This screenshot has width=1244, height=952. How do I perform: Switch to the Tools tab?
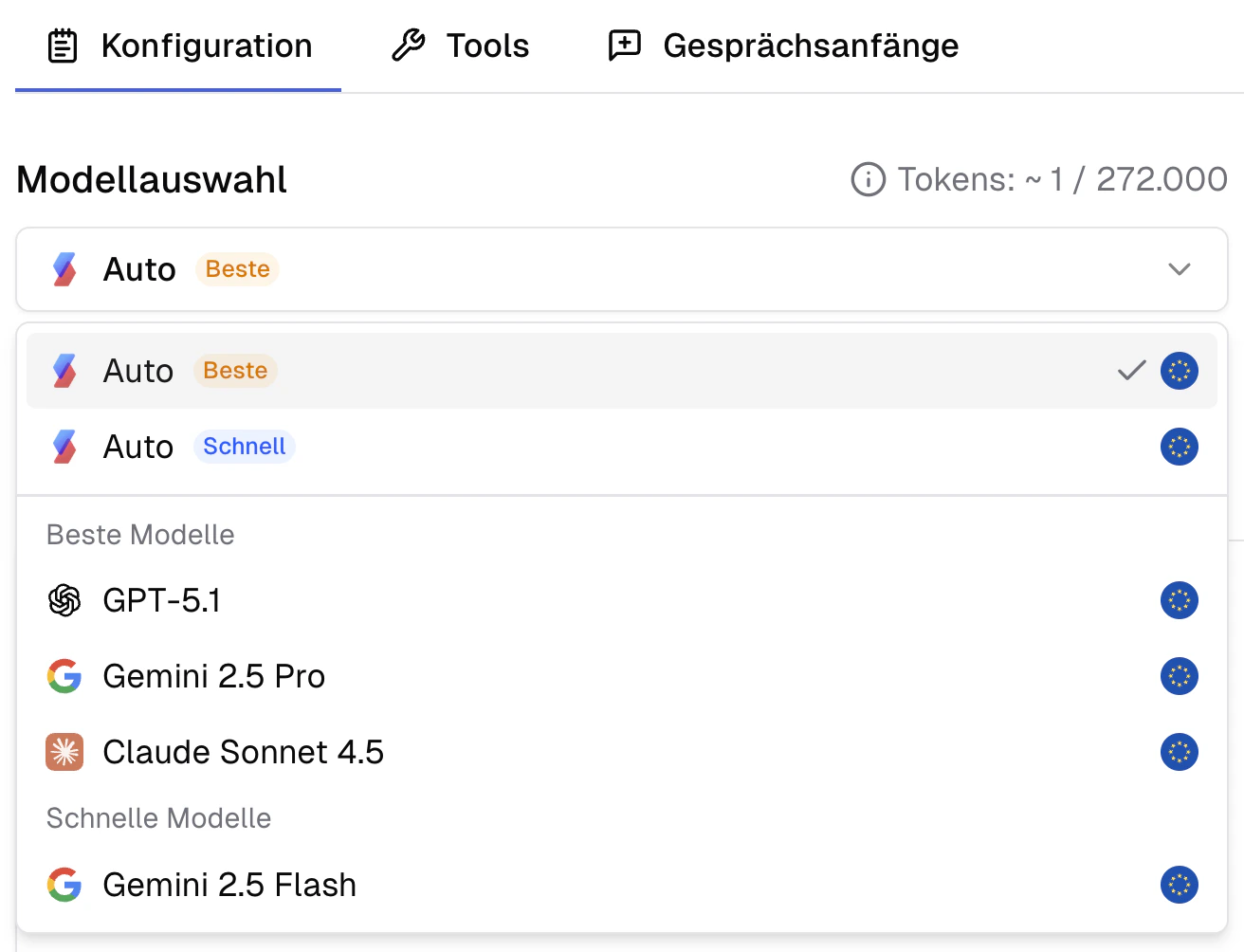click(461, 46)
